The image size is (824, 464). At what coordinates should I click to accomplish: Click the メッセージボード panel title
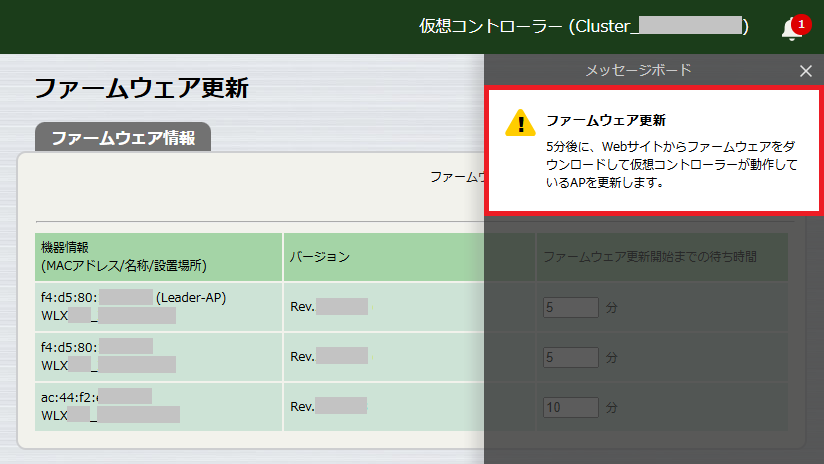pyautogui.click(x=638, y=70)
